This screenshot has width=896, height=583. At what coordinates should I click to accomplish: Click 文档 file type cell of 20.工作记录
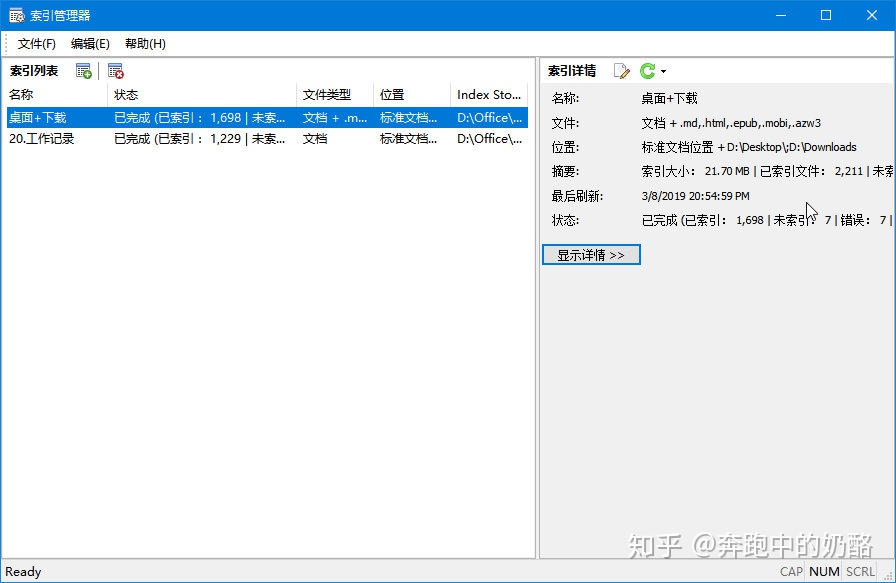tap(315, 139)
